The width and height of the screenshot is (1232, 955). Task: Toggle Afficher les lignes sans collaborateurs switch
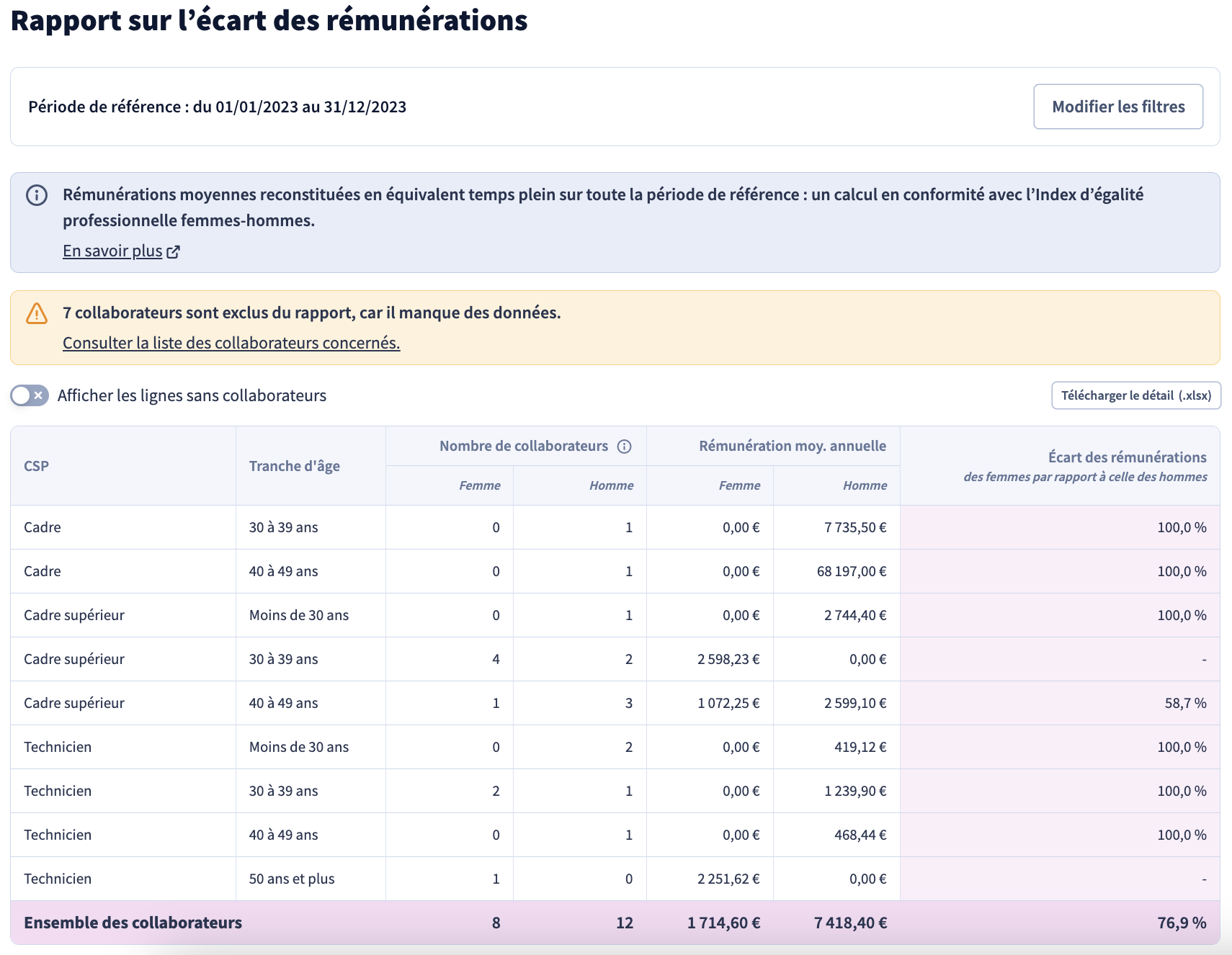[x=30, y=395]
